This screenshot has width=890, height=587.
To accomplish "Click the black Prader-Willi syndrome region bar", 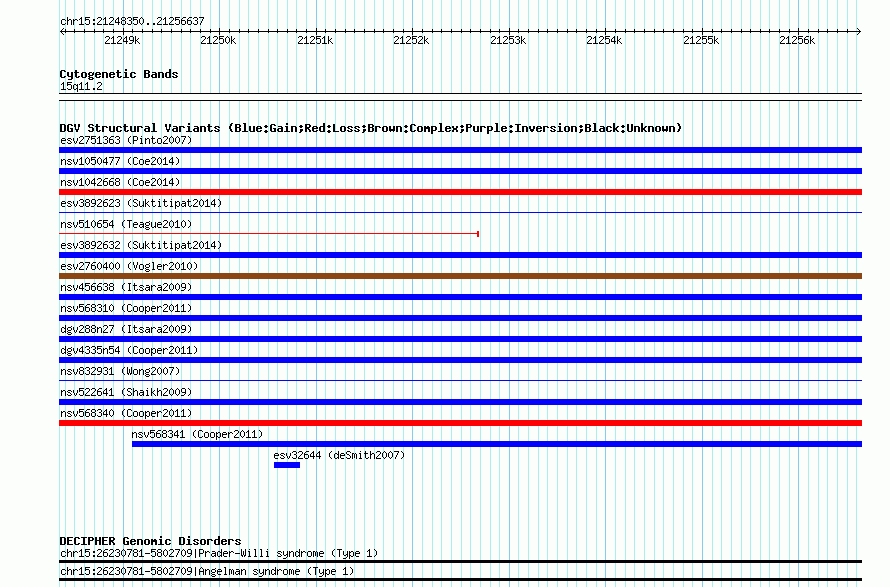I will (x=460, y=561).
